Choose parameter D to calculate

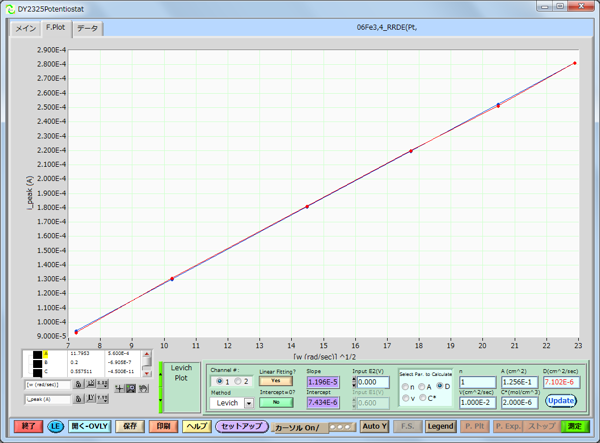click(x=440, y=386)
